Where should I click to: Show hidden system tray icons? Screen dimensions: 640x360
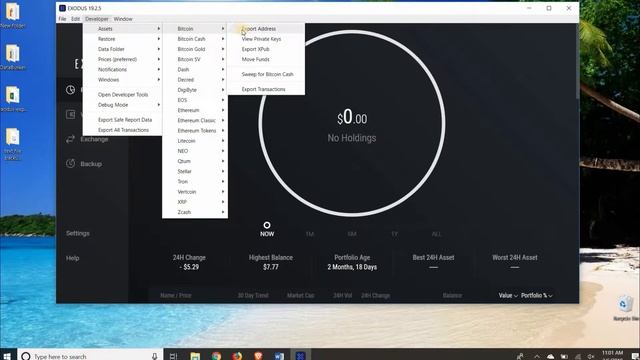tap(537, 356)
